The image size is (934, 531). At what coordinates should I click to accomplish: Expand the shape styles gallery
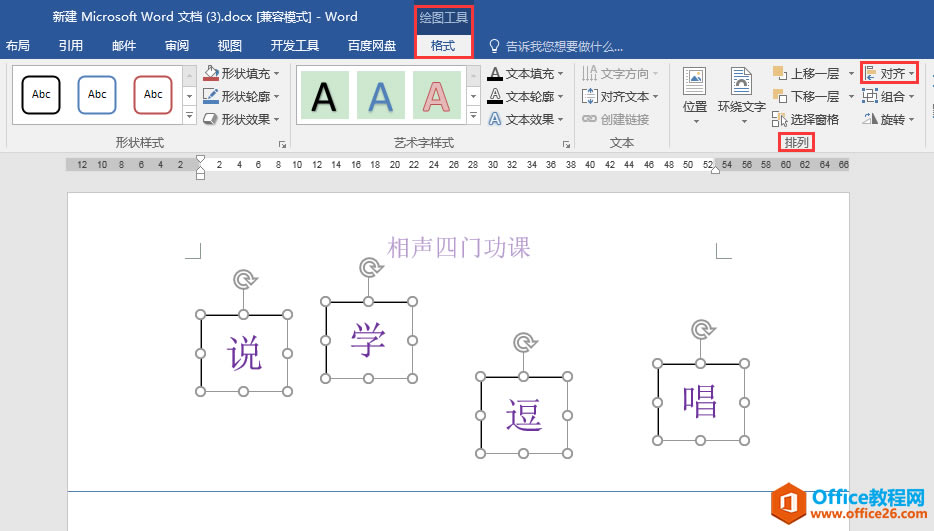click(189, 115)
